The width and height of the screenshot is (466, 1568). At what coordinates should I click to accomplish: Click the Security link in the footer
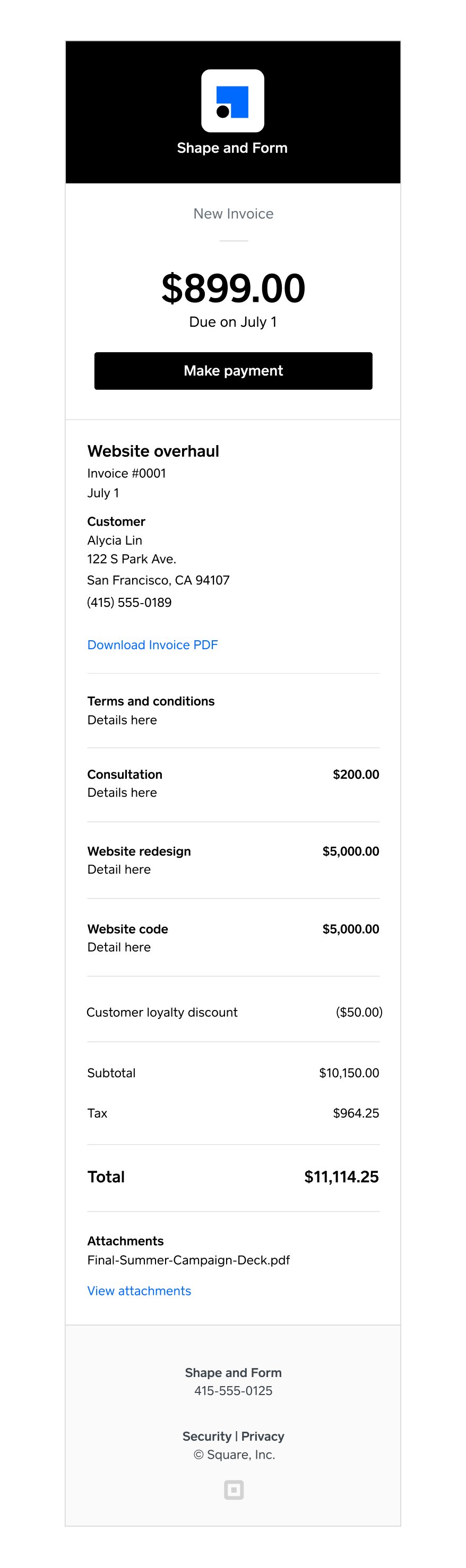point(207,1436)
